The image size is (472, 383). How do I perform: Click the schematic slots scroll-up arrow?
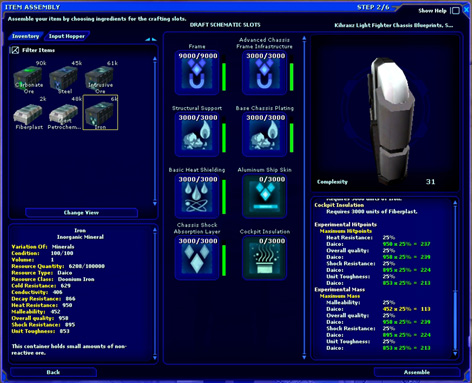pos(304,38)
